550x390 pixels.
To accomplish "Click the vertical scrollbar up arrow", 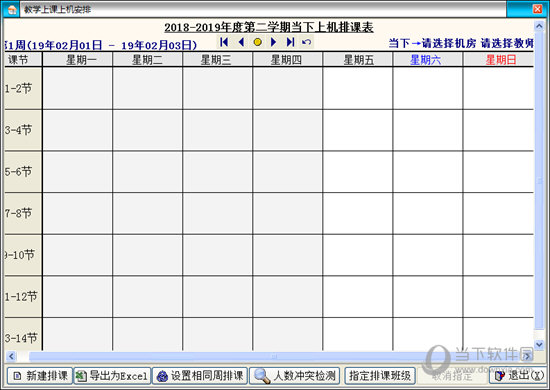I will coord(539,26).
